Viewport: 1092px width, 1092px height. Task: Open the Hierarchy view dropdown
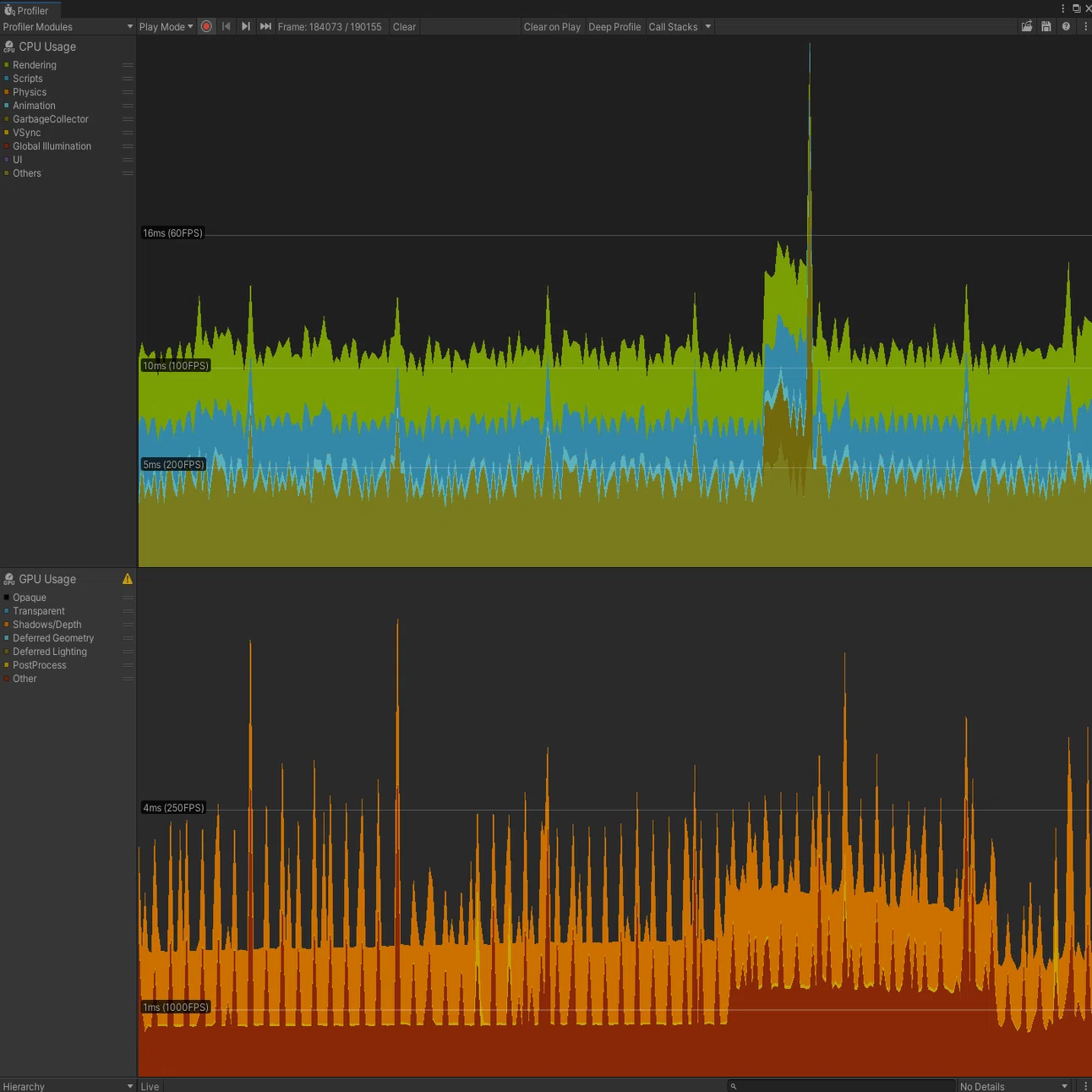point(68,1086)
